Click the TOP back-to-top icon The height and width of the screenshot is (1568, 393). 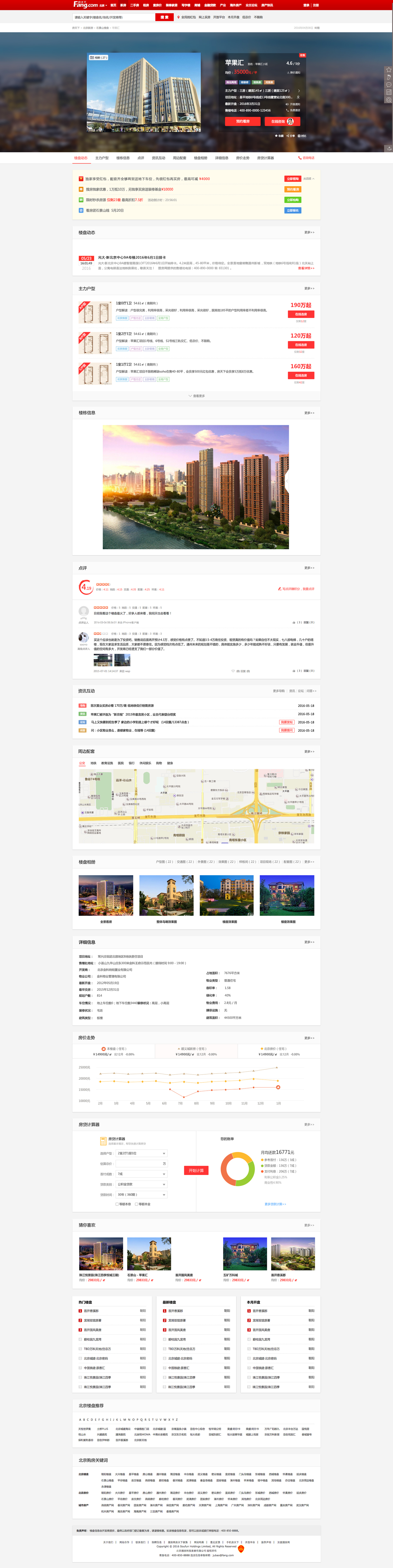coord(389,148)
